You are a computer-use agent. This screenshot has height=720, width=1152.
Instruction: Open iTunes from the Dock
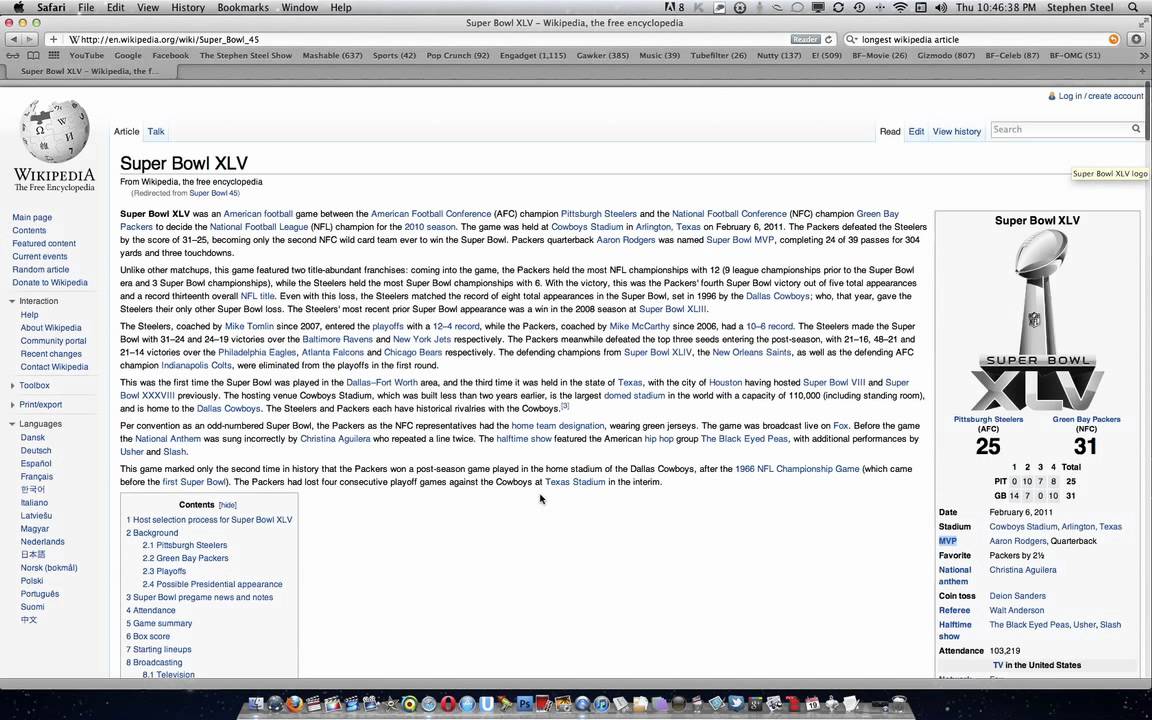tap(601, 704)
